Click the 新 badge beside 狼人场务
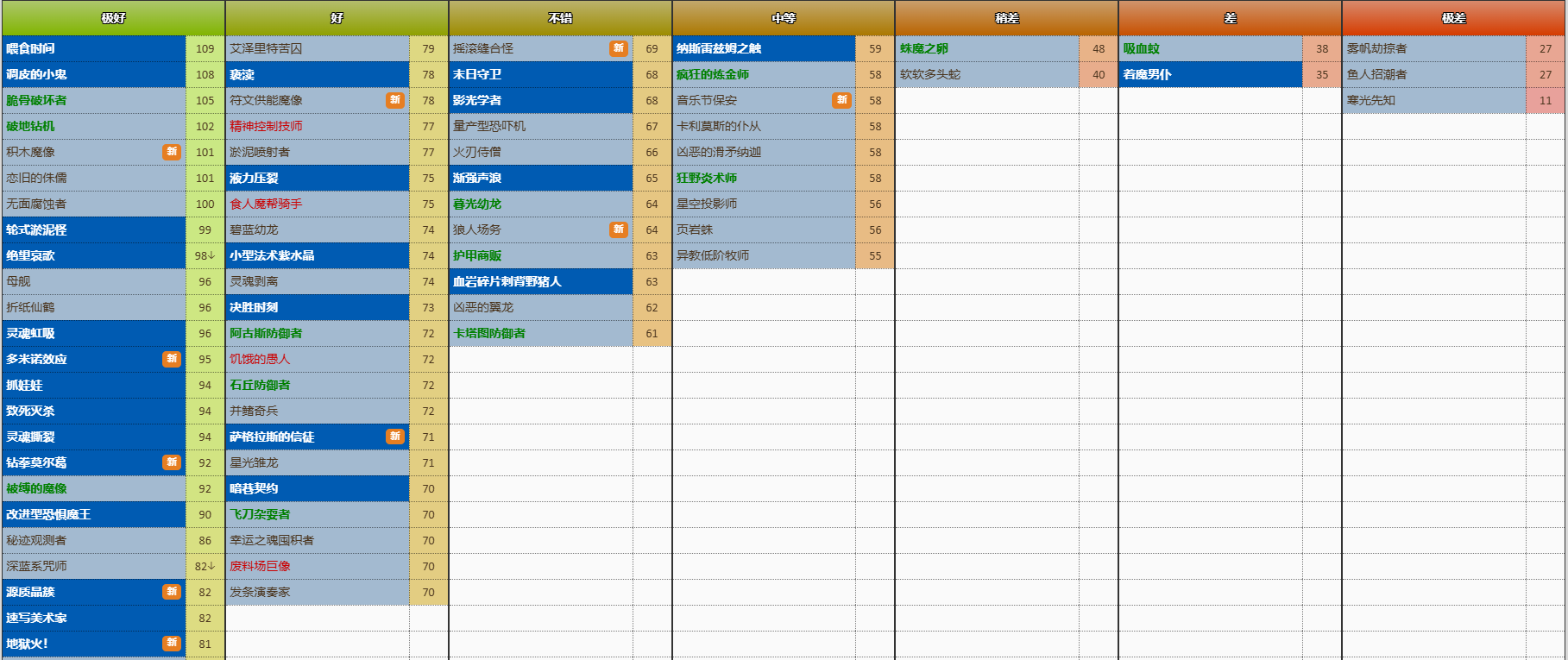Viewport: 1568px width, 660px height. (619, 229)
